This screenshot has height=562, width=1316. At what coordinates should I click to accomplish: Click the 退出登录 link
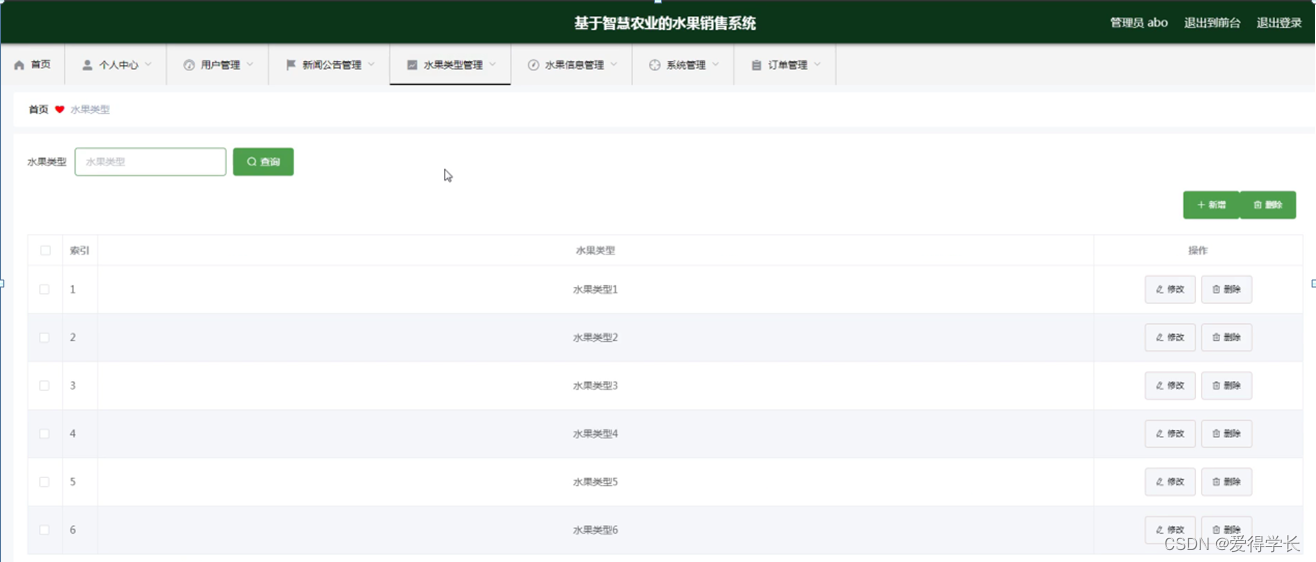1279,23
